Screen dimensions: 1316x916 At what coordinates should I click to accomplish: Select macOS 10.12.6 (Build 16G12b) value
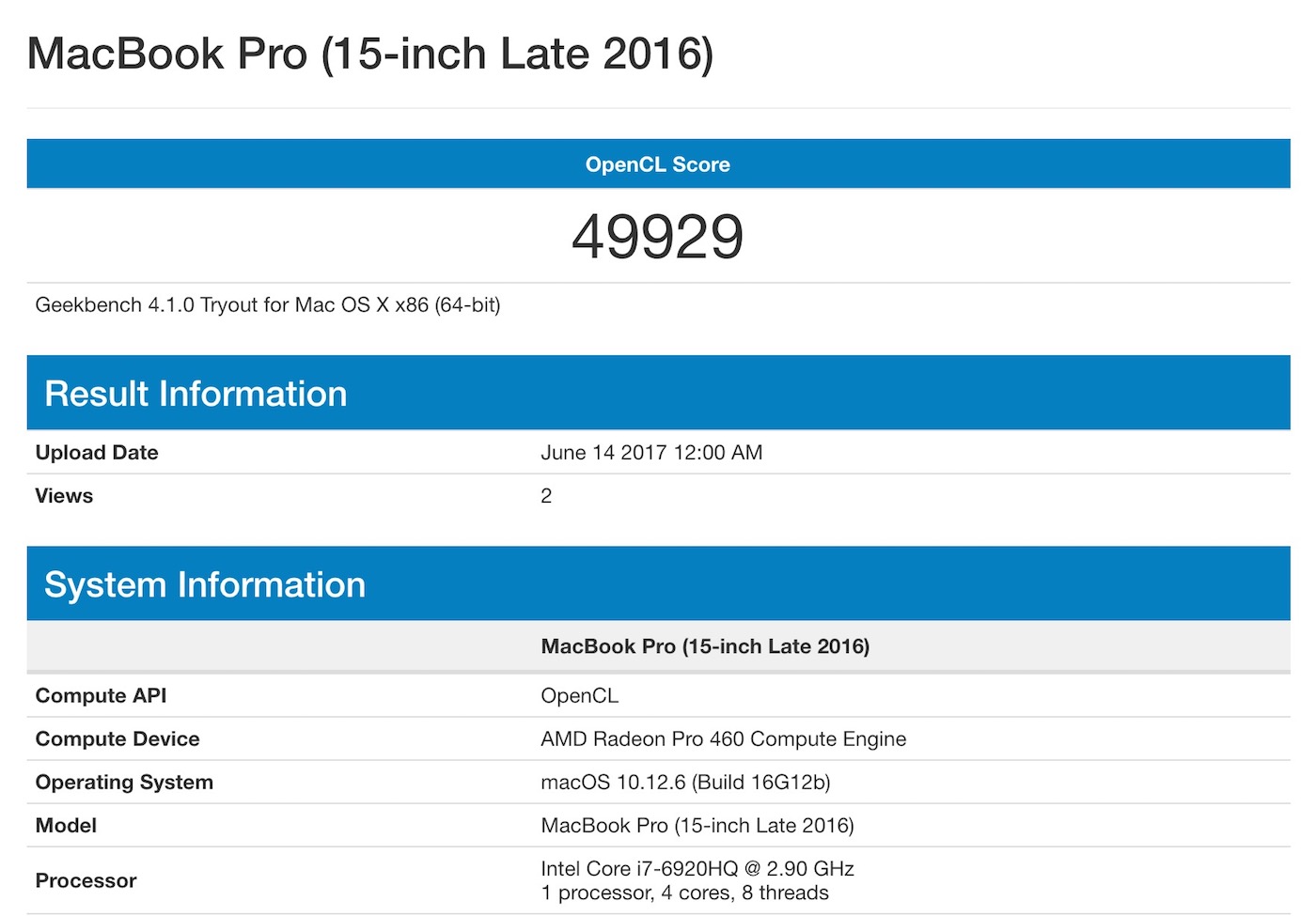coord(685,783)
